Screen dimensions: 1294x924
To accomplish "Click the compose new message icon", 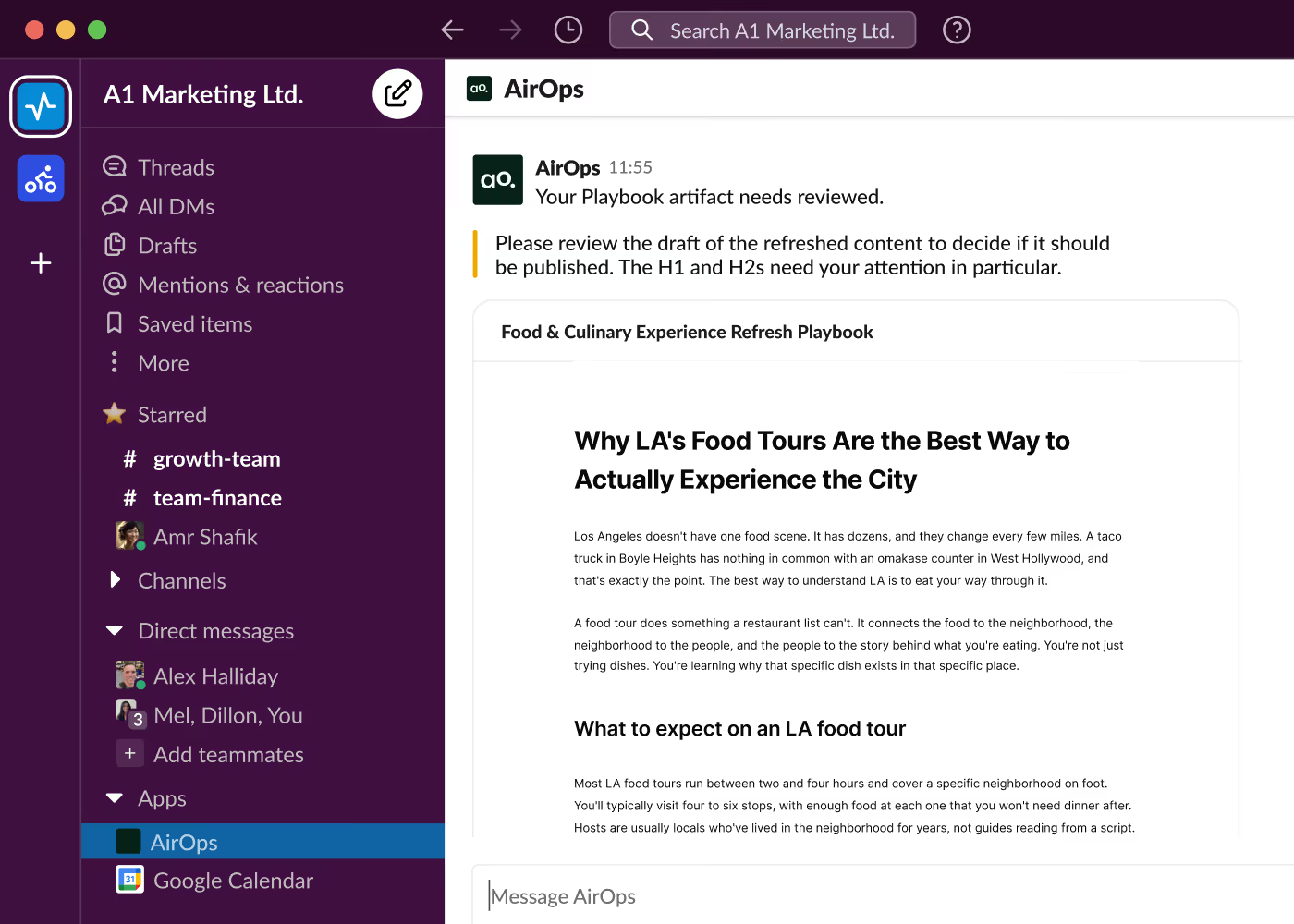I will (x=397, y=93).
